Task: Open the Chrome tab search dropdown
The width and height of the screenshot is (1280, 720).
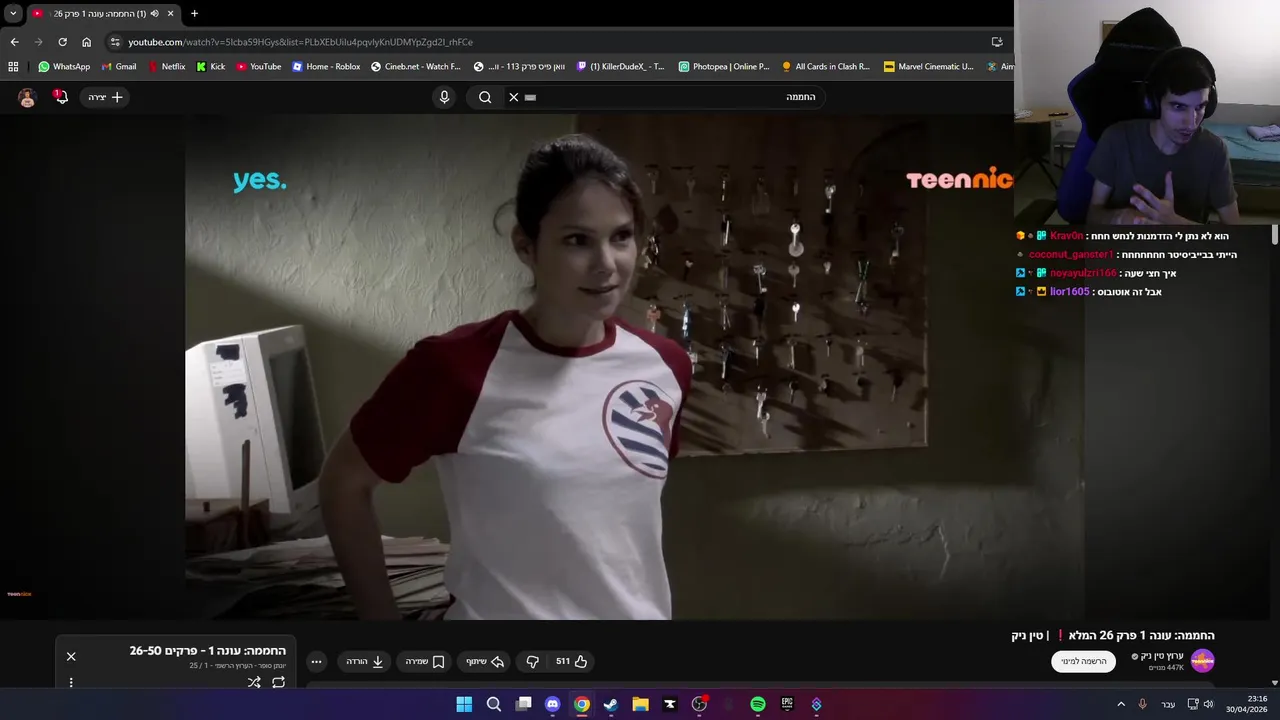Action: 13,13
